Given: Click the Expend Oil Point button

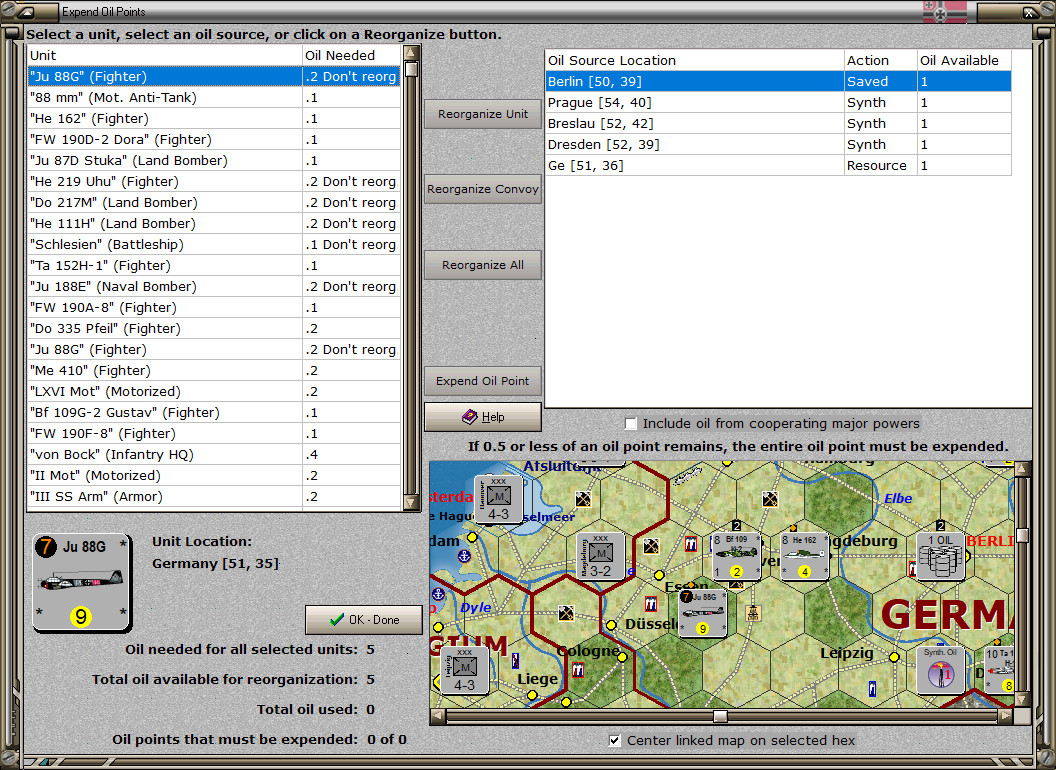Looking at the screenshot, I should coord(483,381).
